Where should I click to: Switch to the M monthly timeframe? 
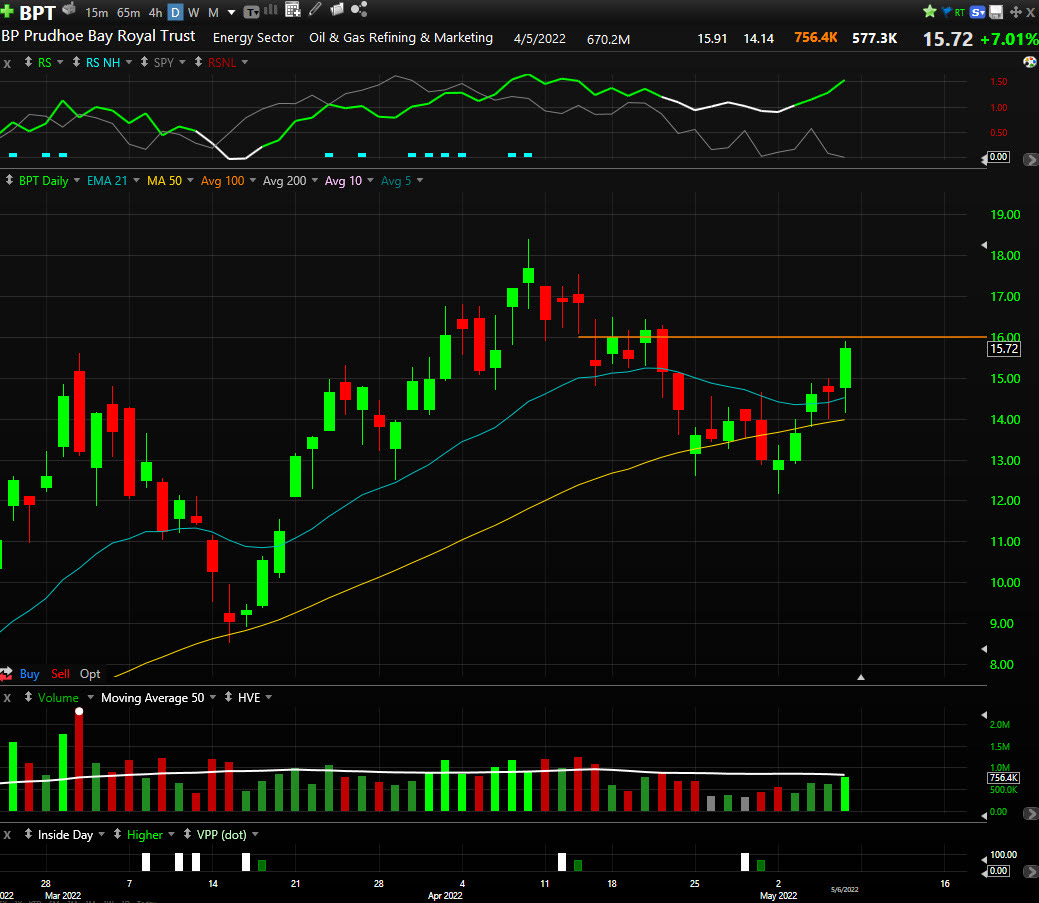pos(213,13)
